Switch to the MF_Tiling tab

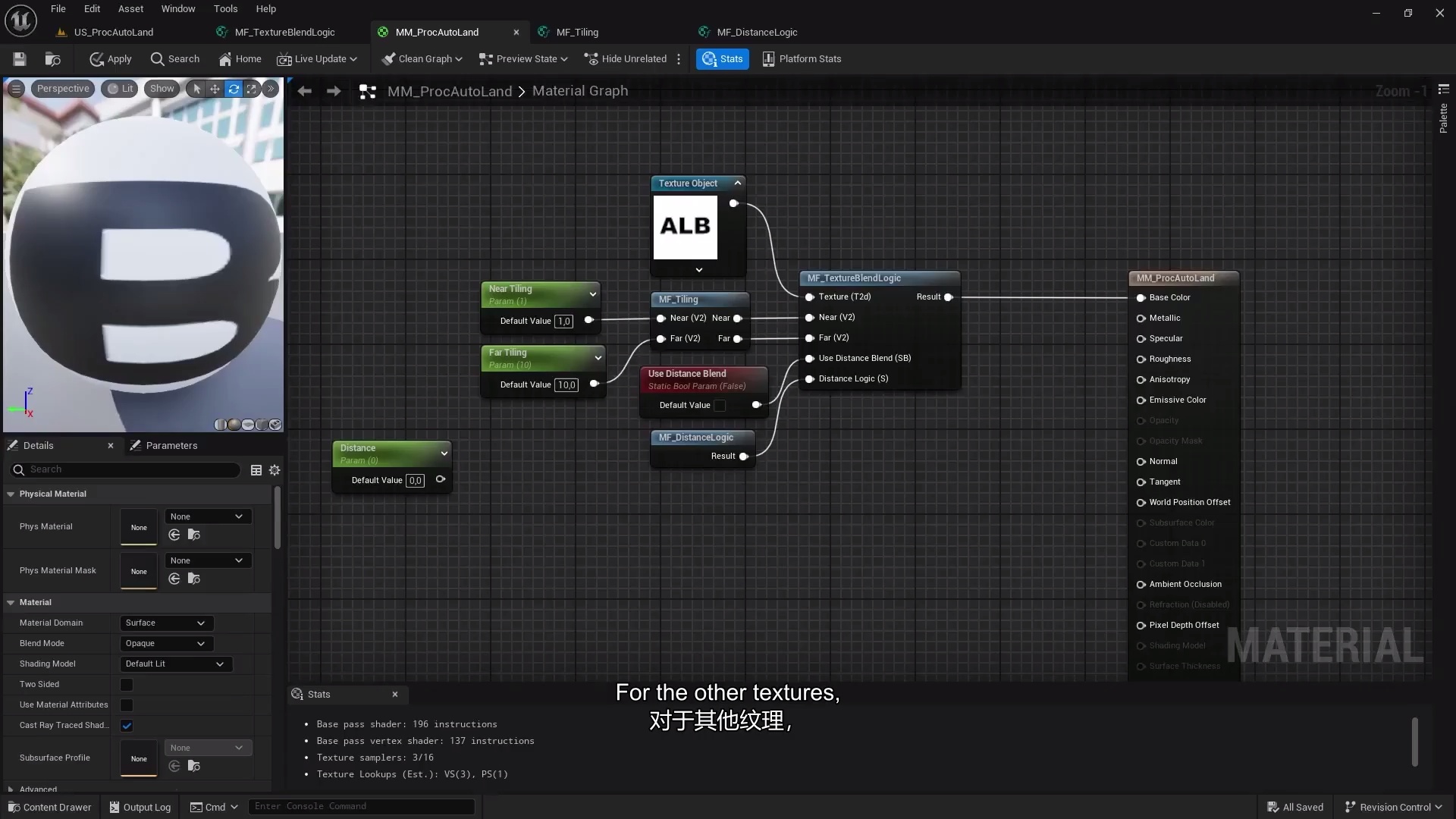tap(578, 32)
